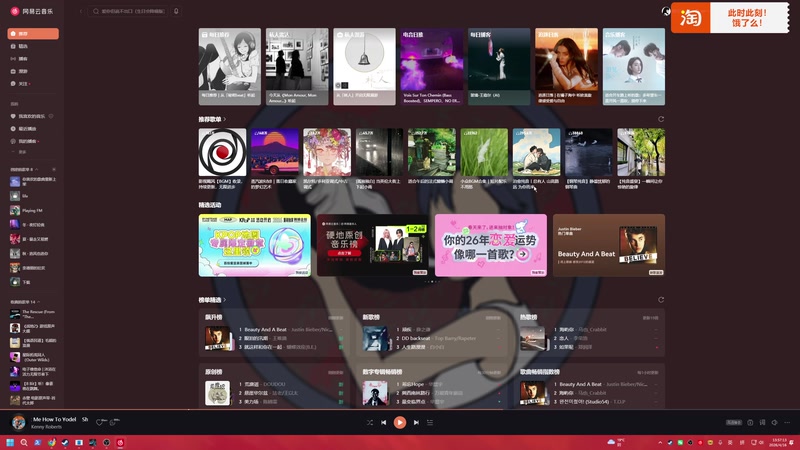Open the player more options ellipsis
This screenshot has height=450, width=800.
[787, 422]
